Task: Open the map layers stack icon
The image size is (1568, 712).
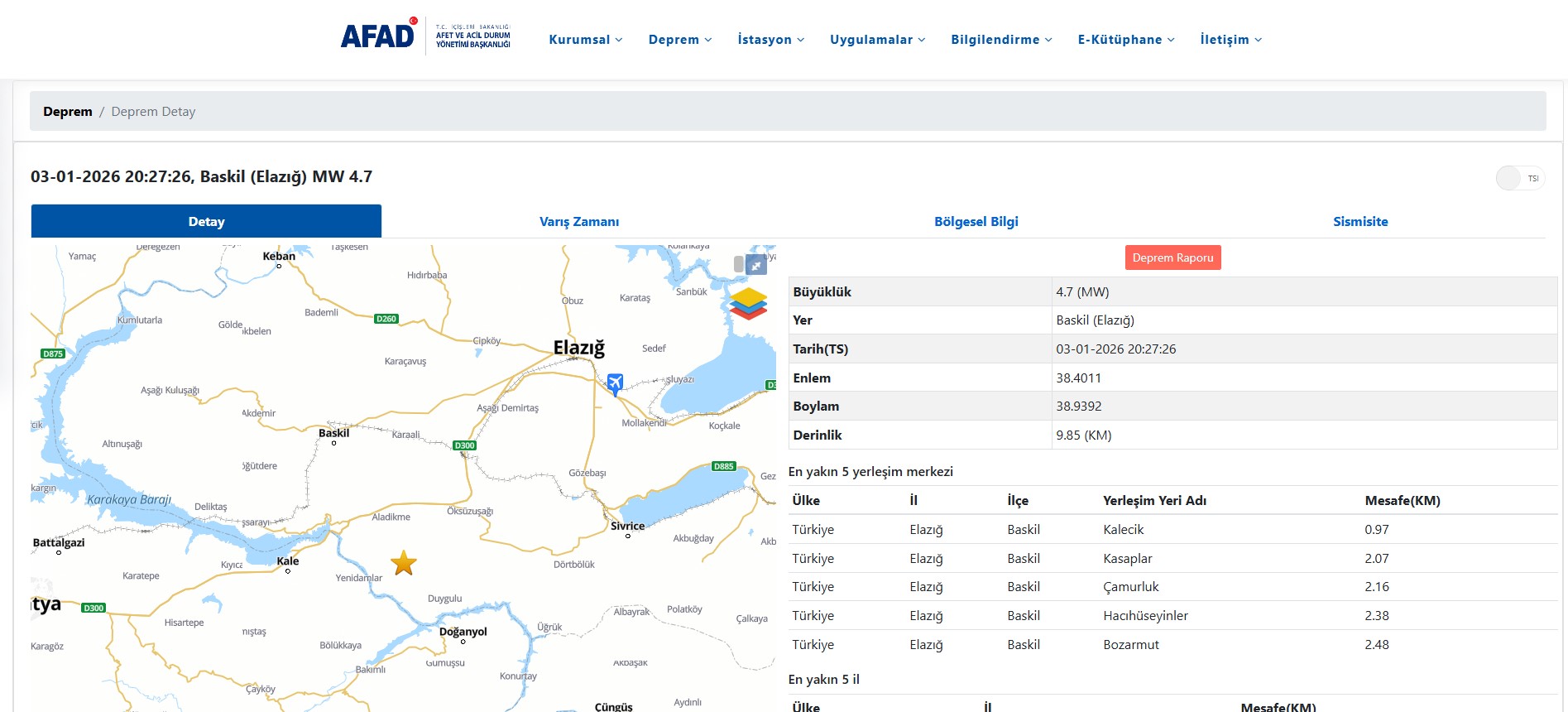Action: pos(748,304)
